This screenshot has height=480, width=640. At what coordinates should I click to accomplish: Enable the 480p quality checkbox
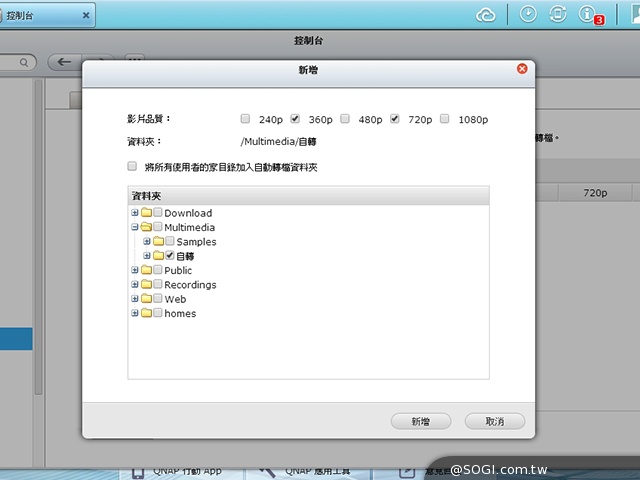tap(345, 118)
